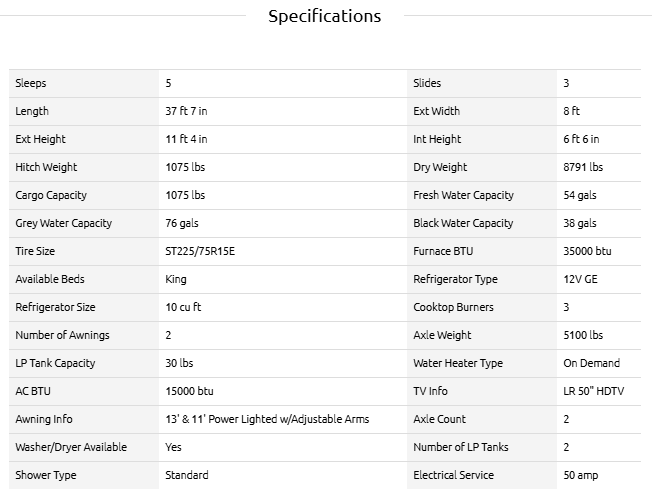Click the Refrigerator Type 12V GE value

(x=580, y=279)
